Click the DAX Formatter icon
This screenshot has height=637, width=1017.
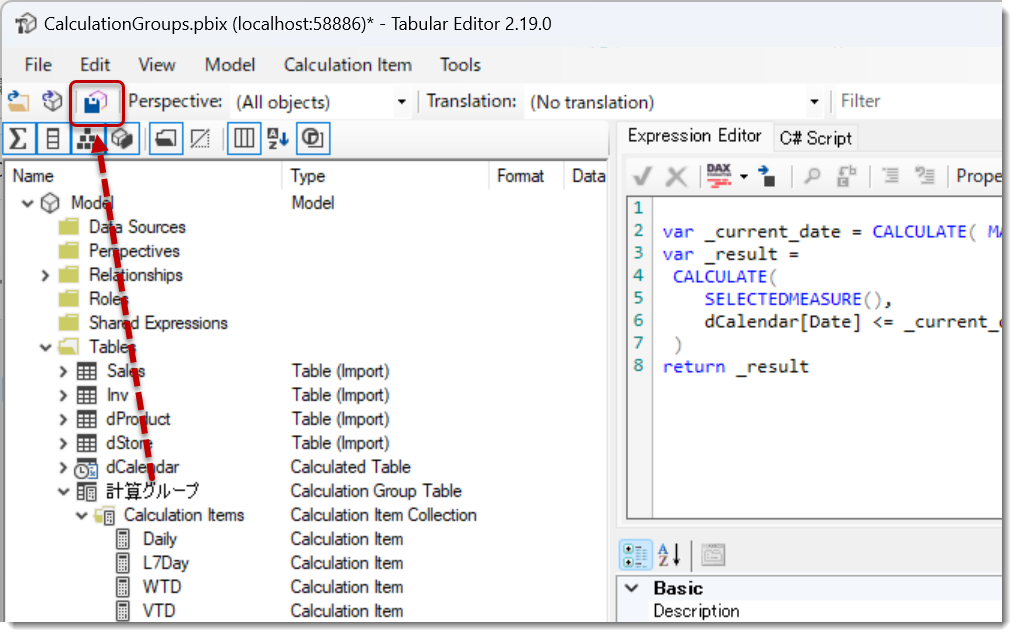coord(719,176)
